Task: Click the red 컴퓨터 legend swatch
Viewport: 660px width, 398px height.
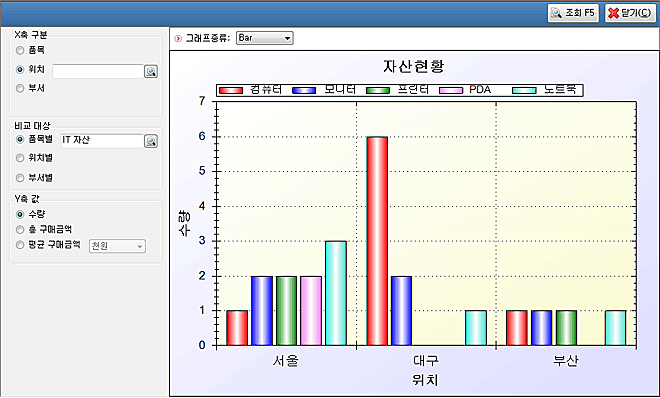Action: coord(231,90)
